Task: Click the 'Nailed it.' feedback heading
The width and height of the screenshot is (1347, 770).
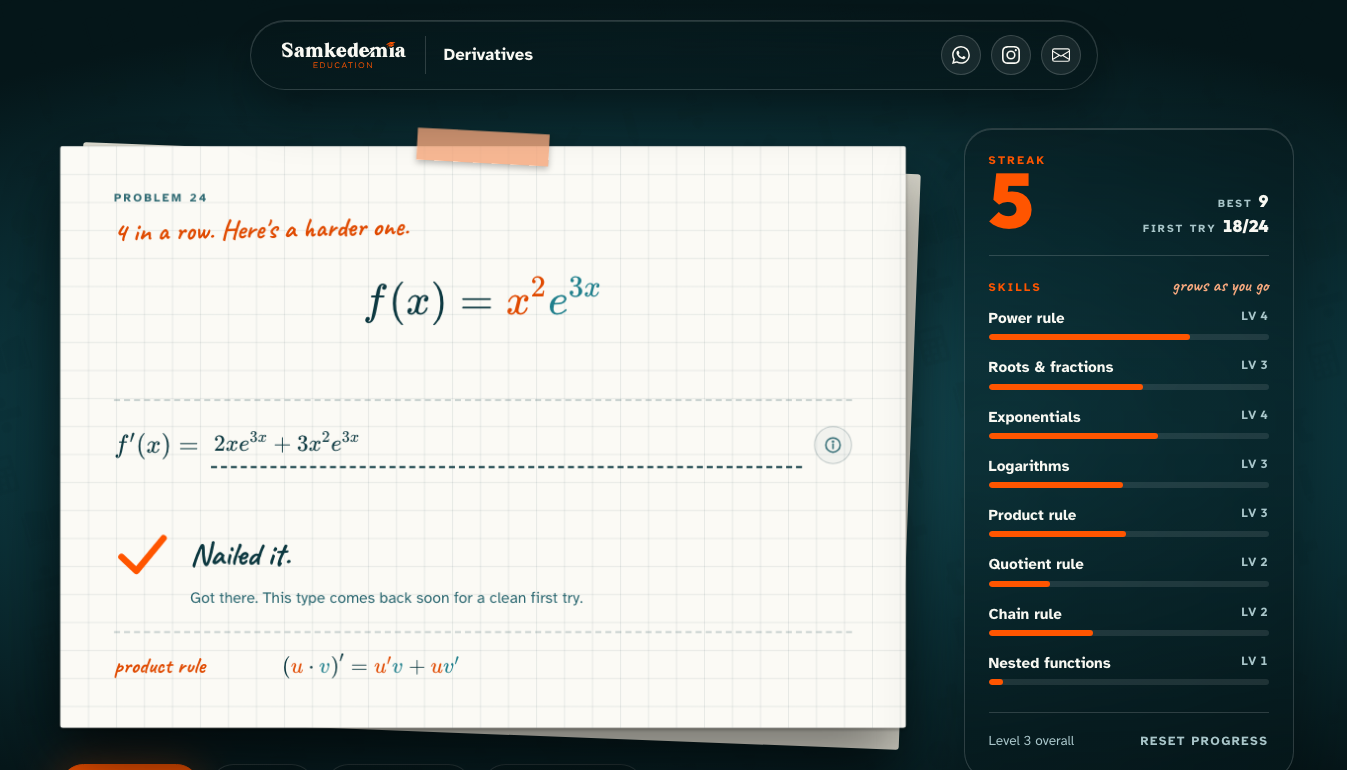Action: 242,555
